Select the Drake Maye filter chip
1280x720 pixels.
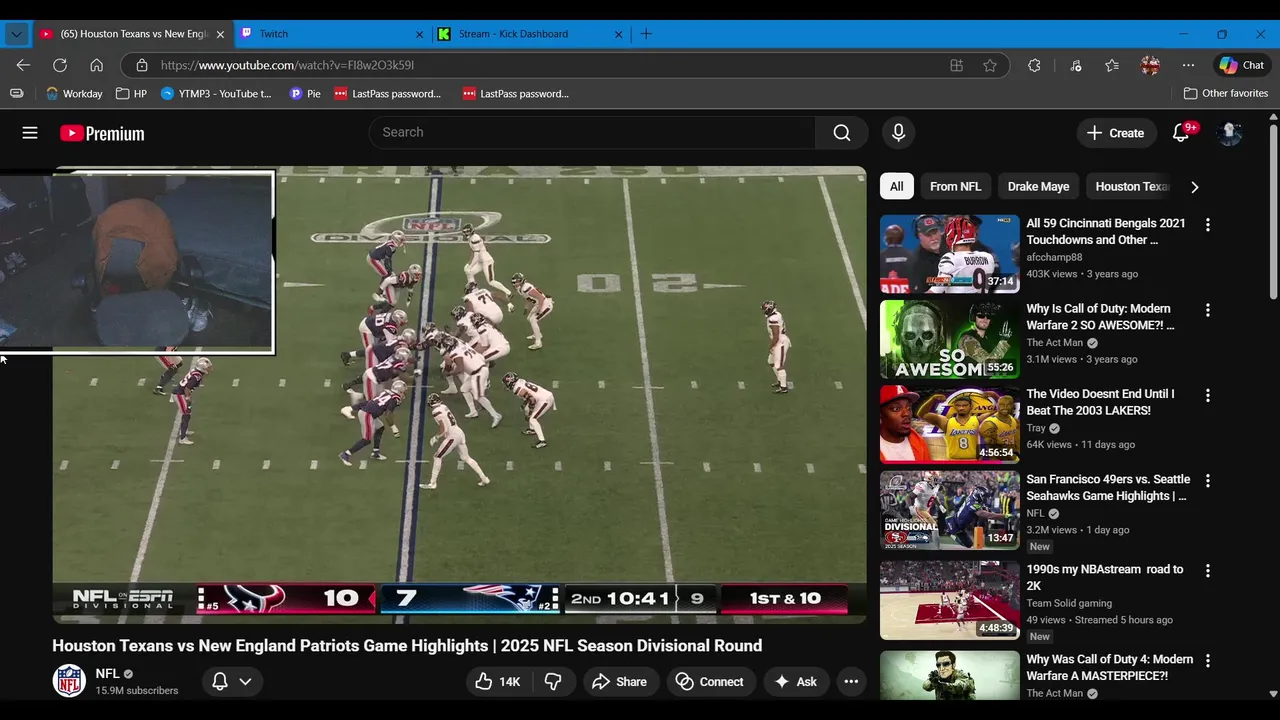pyautogui.click(x=1038, y=186)
